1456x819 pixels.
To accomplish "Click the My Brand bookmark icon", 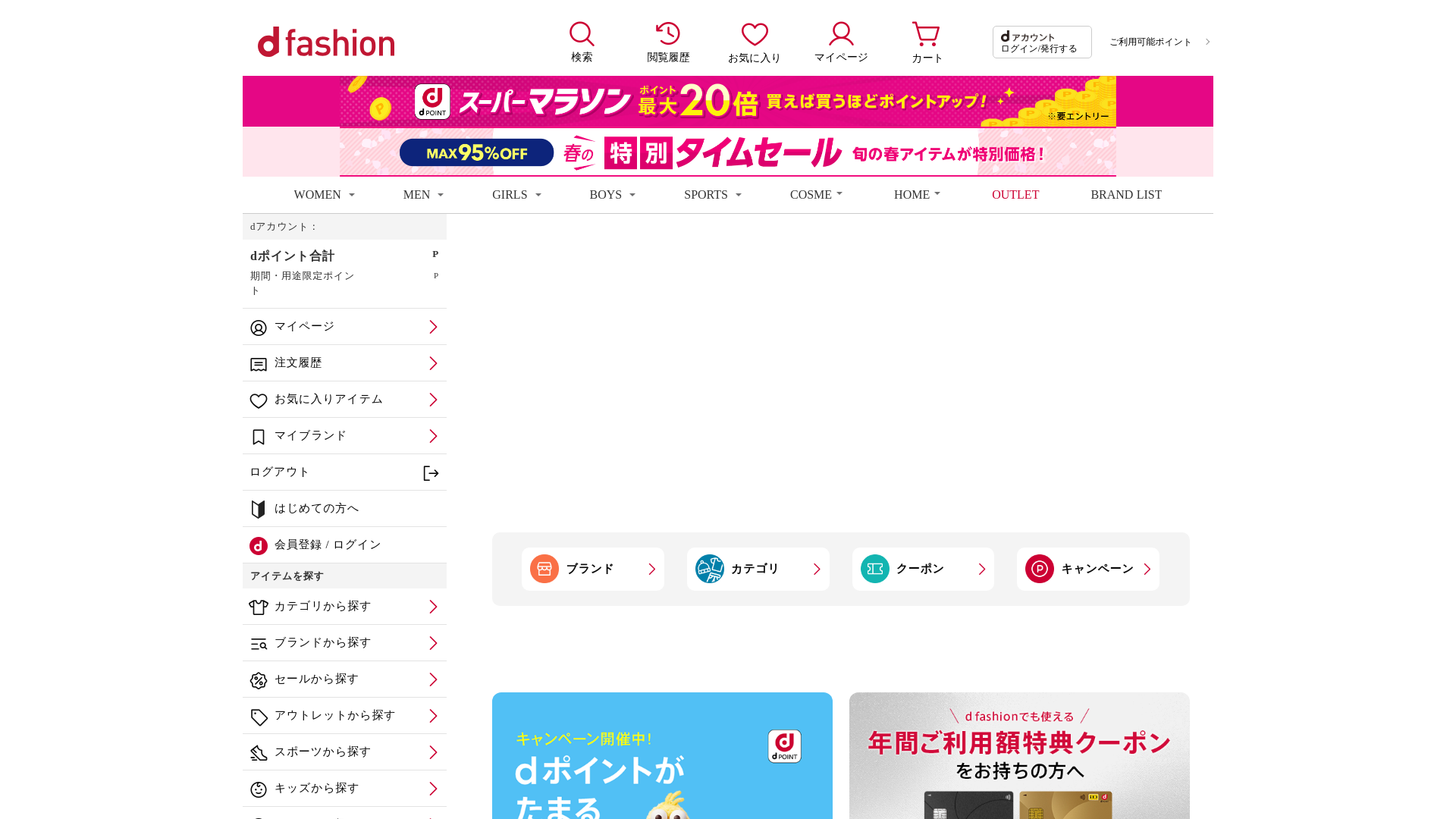I will click(x=259, y=438).
